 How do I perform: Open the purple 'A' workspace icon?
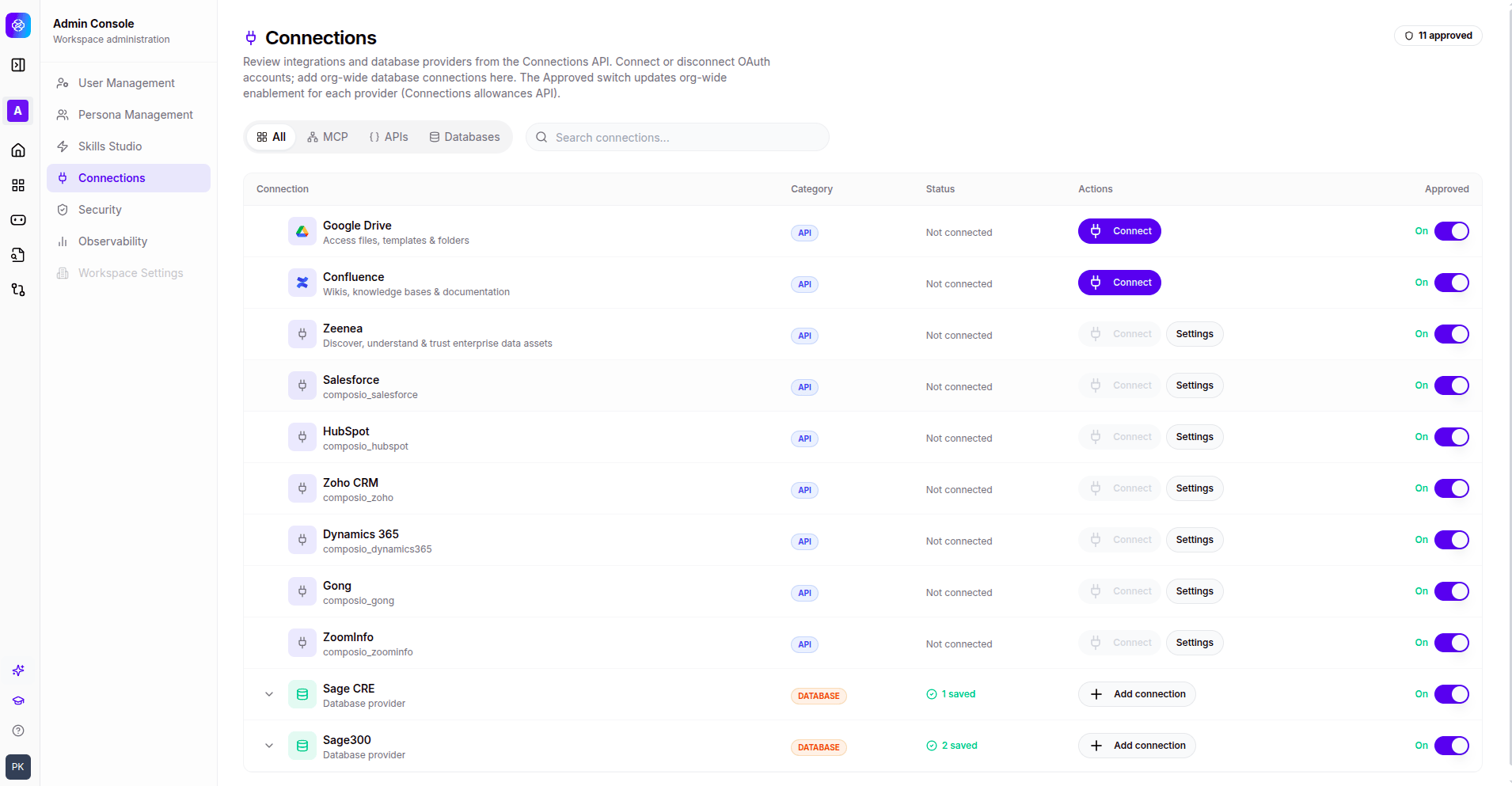[x=18, y=111]
